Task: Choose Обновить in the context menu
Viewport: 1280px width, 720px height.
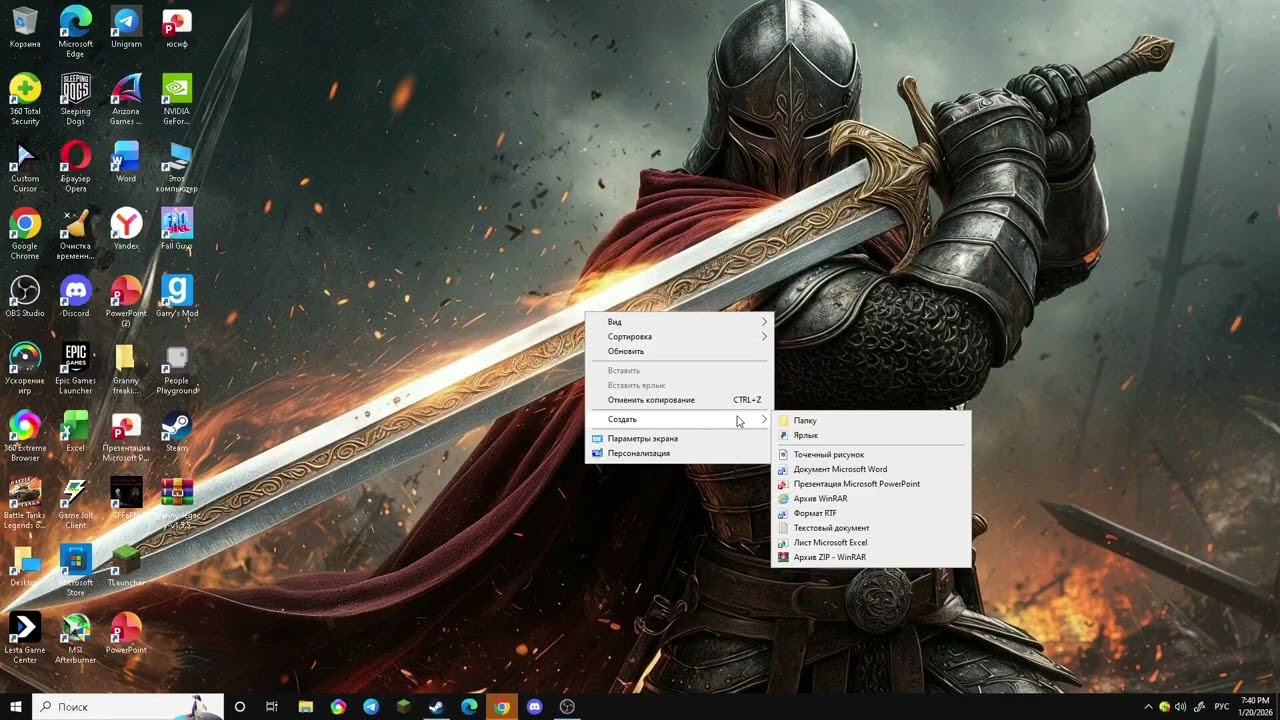Action: tap(679, 351)
